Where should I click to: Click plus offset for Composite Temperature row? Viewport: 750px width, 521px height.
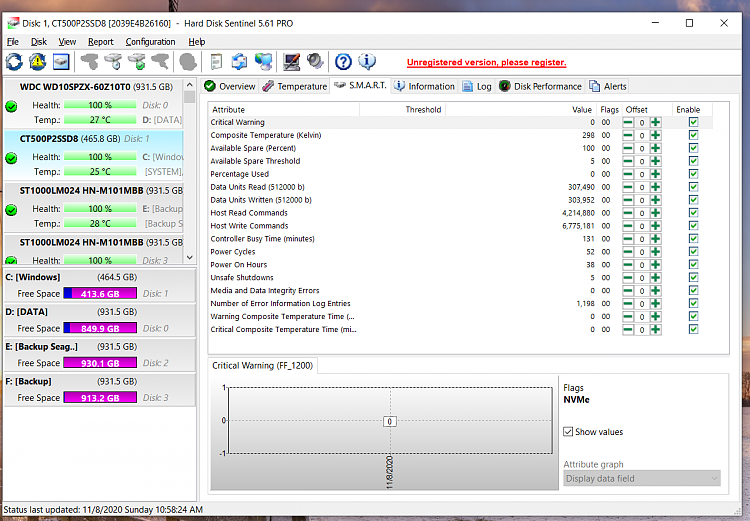point(656,135)
